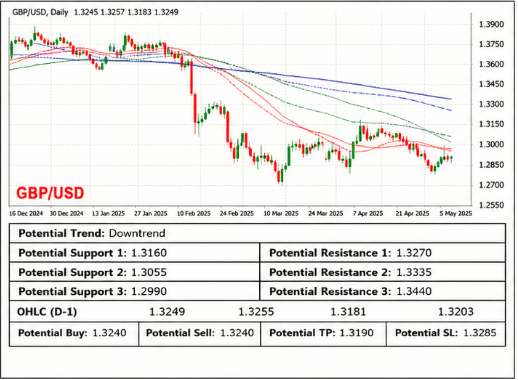Select the 1.3900 price axis label
Image resolution: width=518 pixels, height=380 pixels.
(491, 25)
